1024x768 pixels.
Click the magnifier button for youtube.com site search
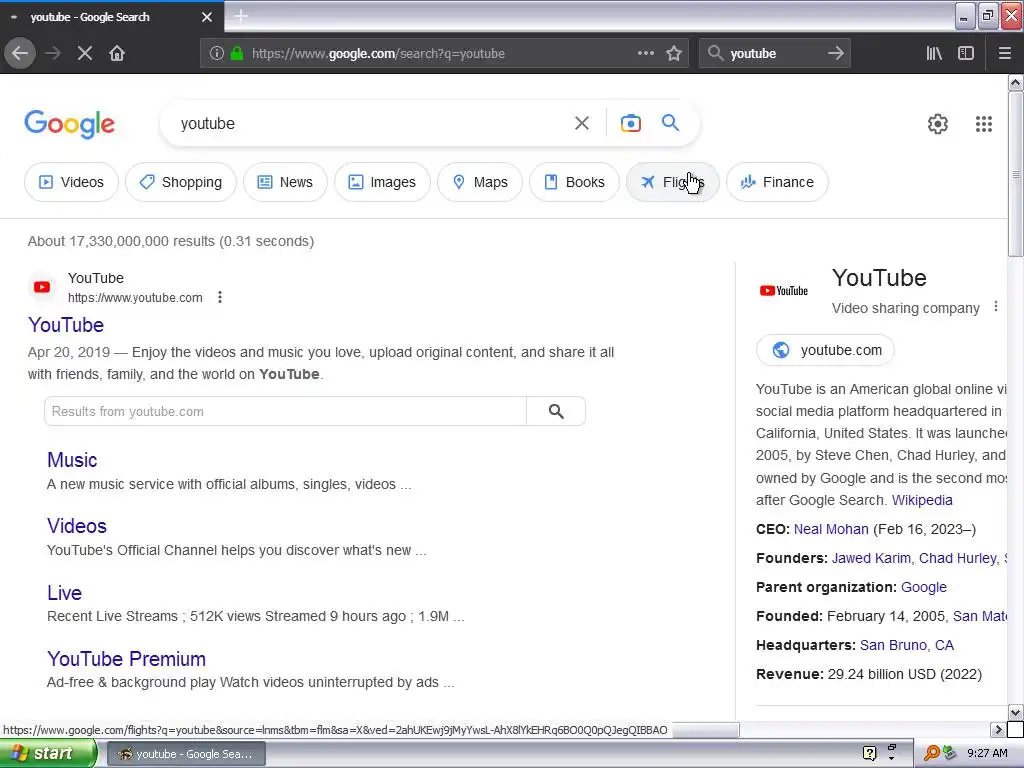[x=556, y=411]
